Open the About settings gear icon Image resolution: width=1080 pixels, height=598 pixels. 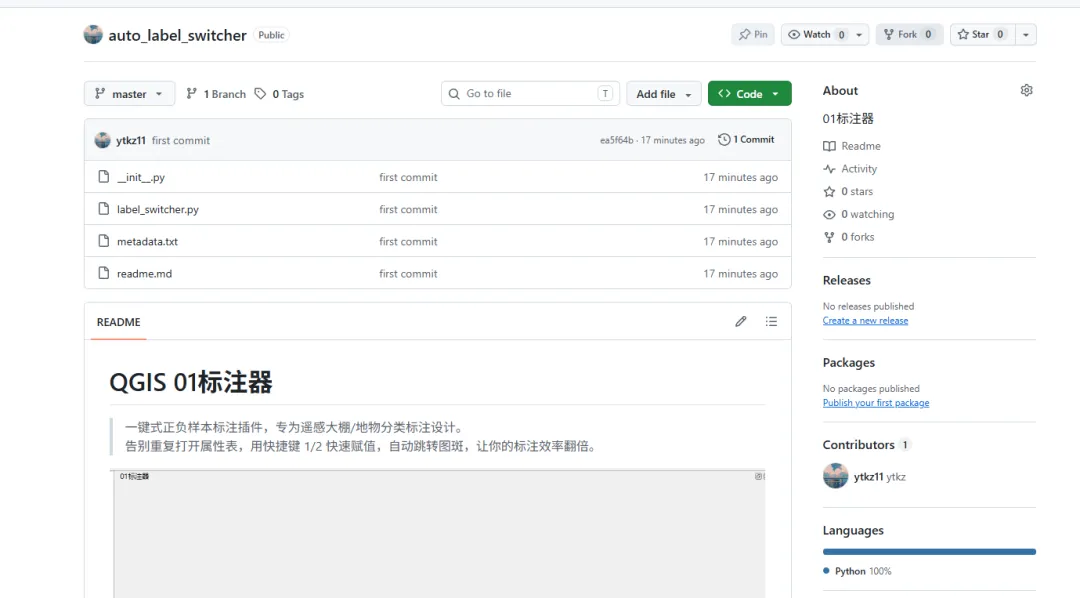(x=1026, y=90)
